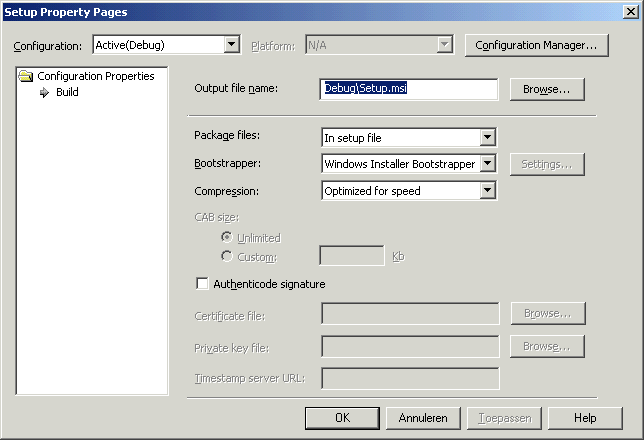Click Browse next to Output file name
This screenshot has height=440, width=644.
point(546,89)
